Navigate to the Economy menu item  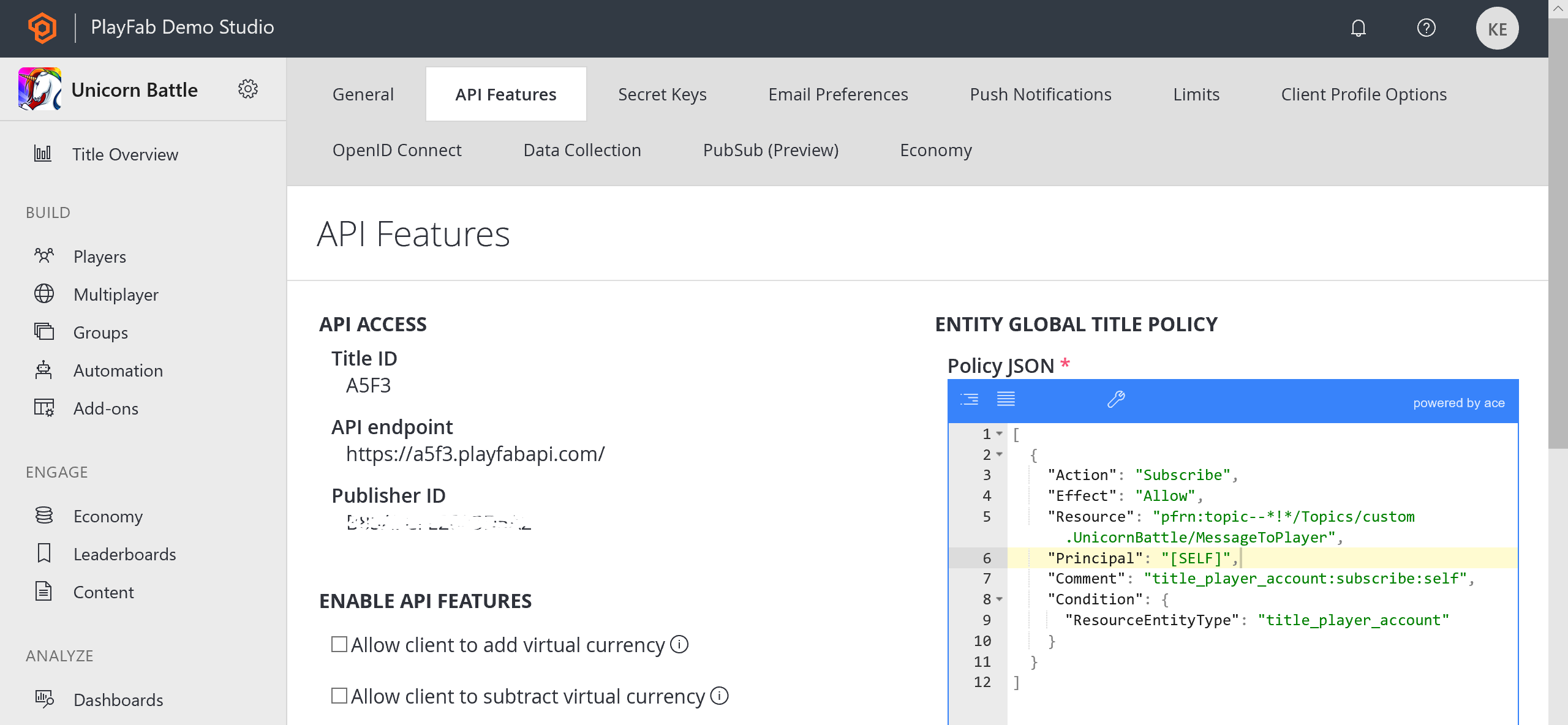pyautogui.click(x=107, y=516)
